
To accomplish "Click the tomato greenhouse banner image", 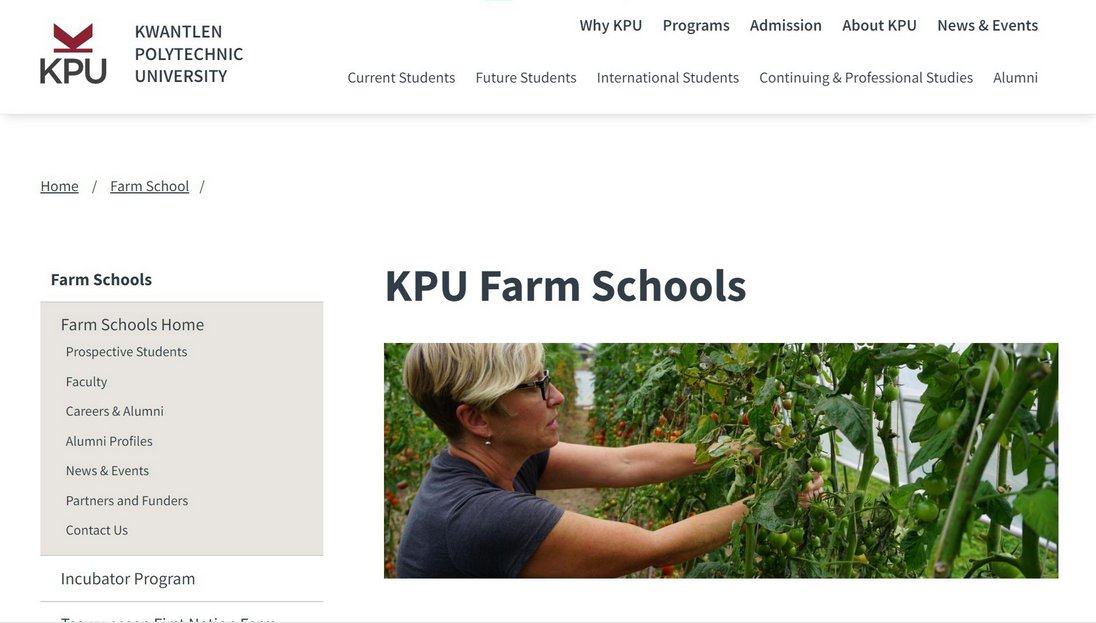I will pos(721,460).
